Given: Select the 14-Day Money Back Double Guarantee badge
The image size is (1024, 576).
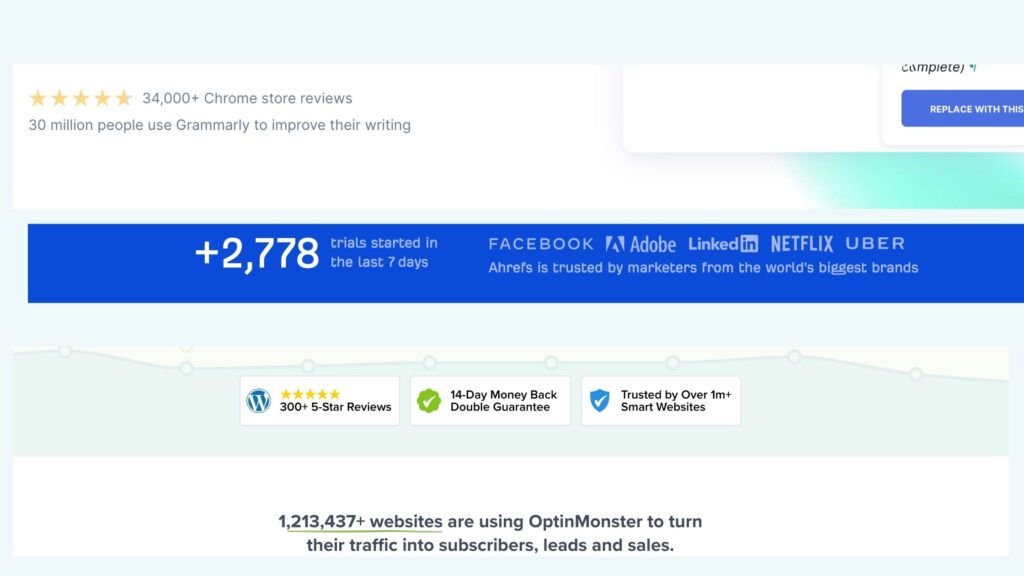Looking at the screenshot, I should pyautogui.click(x=490, y=401).
